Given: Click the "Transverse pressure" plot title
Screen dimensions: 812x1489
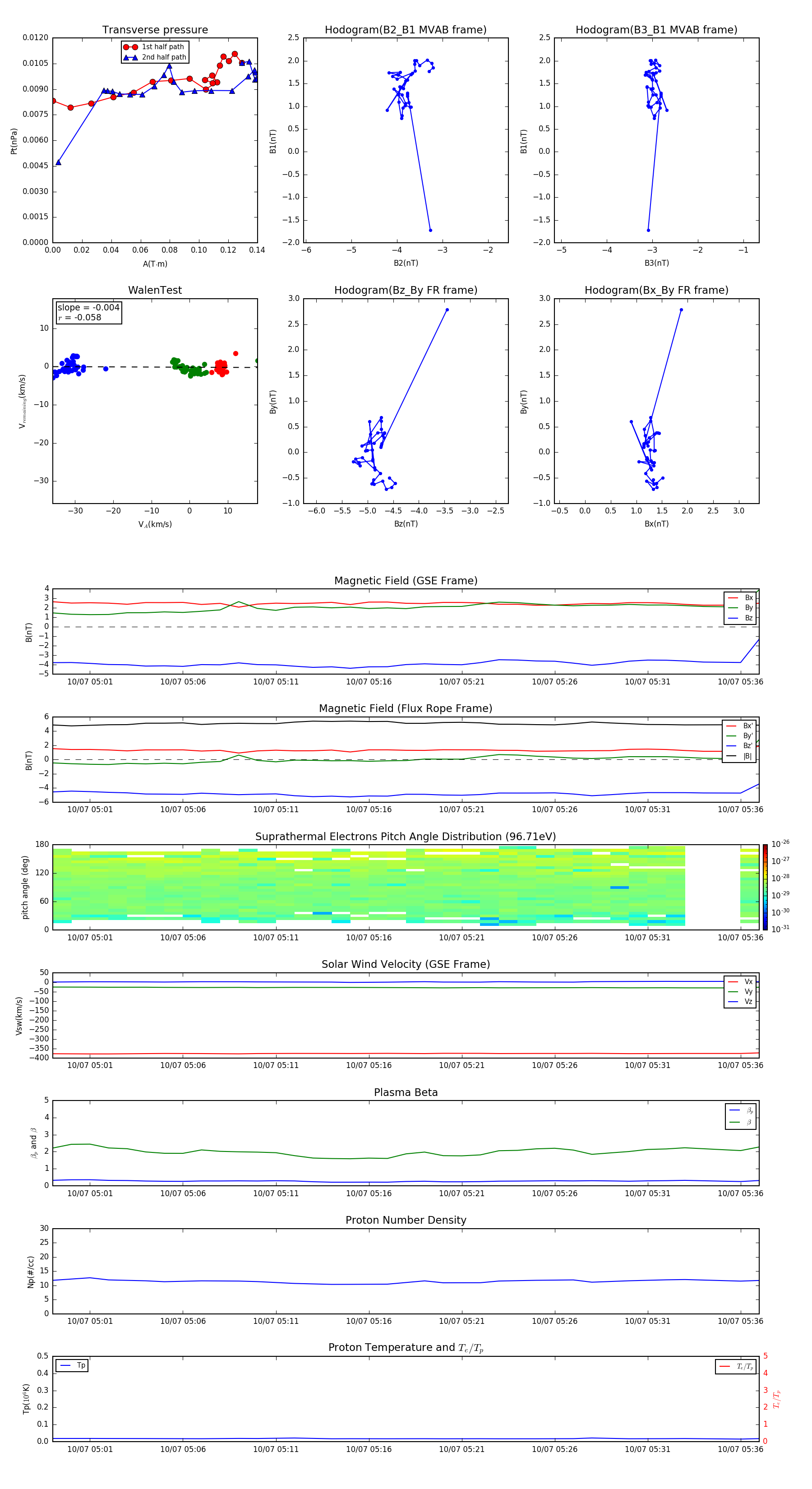Looking at the screenshot, I should [x=155, y=30].
